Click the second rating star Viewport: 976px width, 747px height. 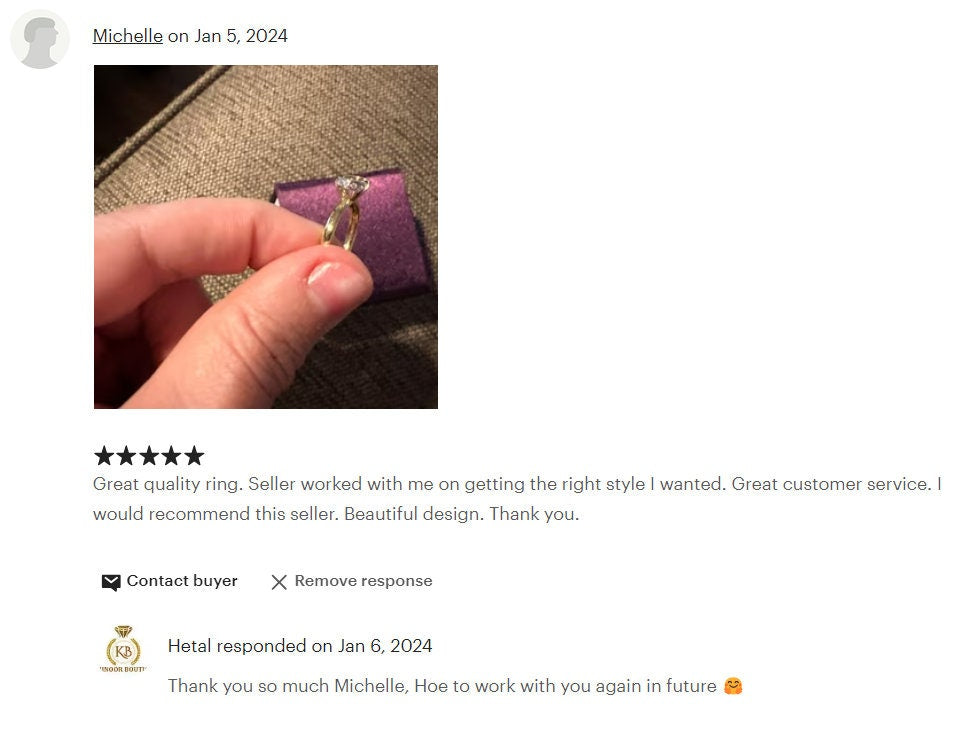click(126, 456)
